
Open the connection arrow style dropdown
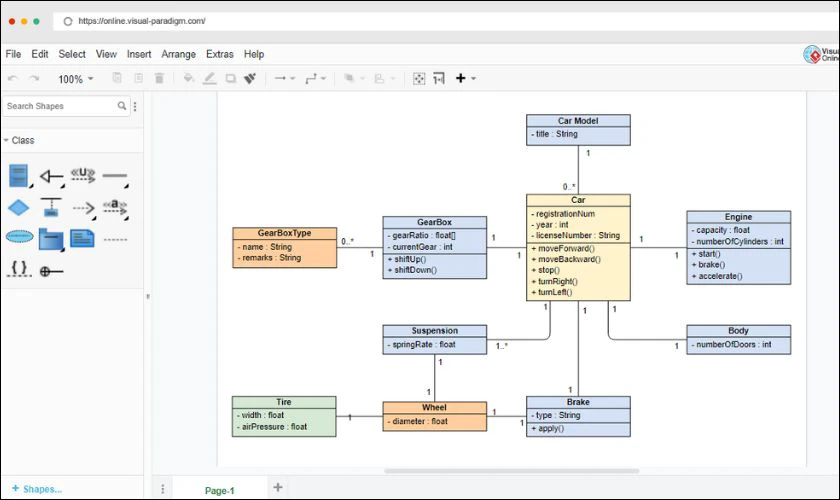click(x=284, y=78)
